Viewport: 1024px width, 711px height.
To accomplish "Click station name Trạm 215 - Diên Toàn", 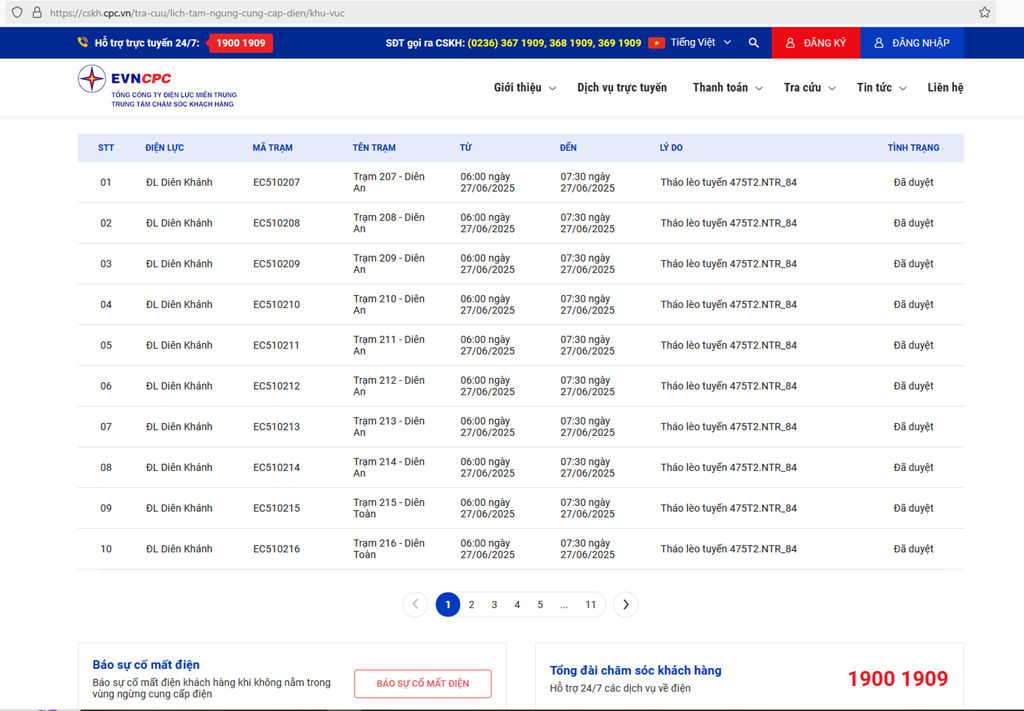I will point(389,508).
